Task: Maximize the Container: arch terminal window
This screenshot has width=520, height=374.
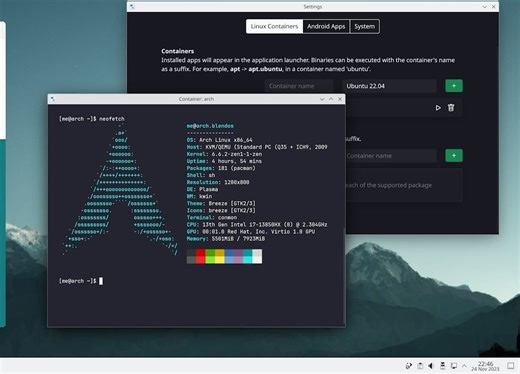Action: (331, 99)
